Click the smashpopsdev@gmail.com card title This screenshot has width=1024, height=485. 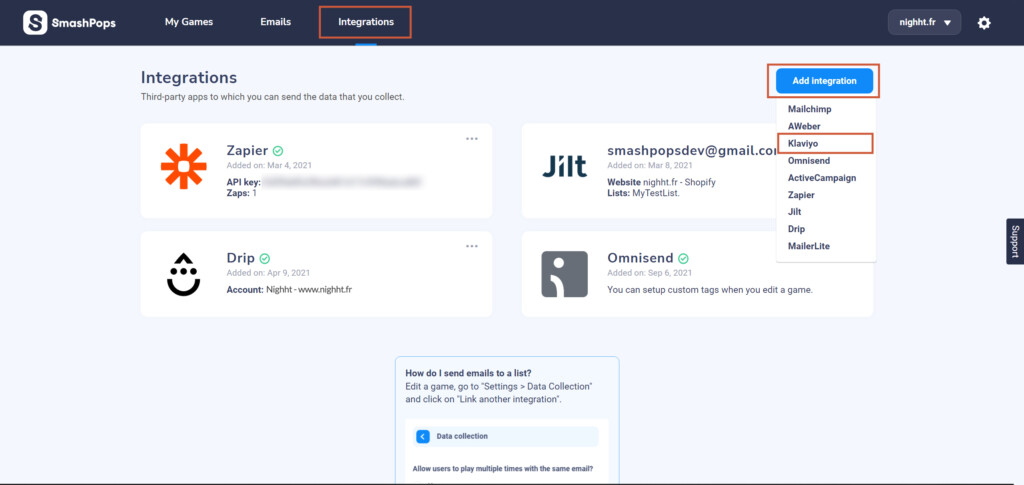tap(692, 151)
